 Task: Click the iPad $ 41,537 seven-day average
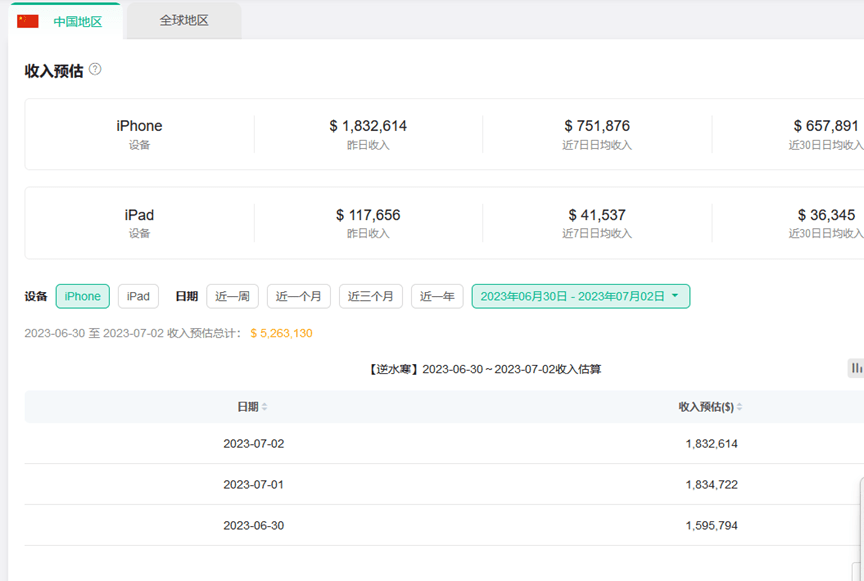[597, 215]
